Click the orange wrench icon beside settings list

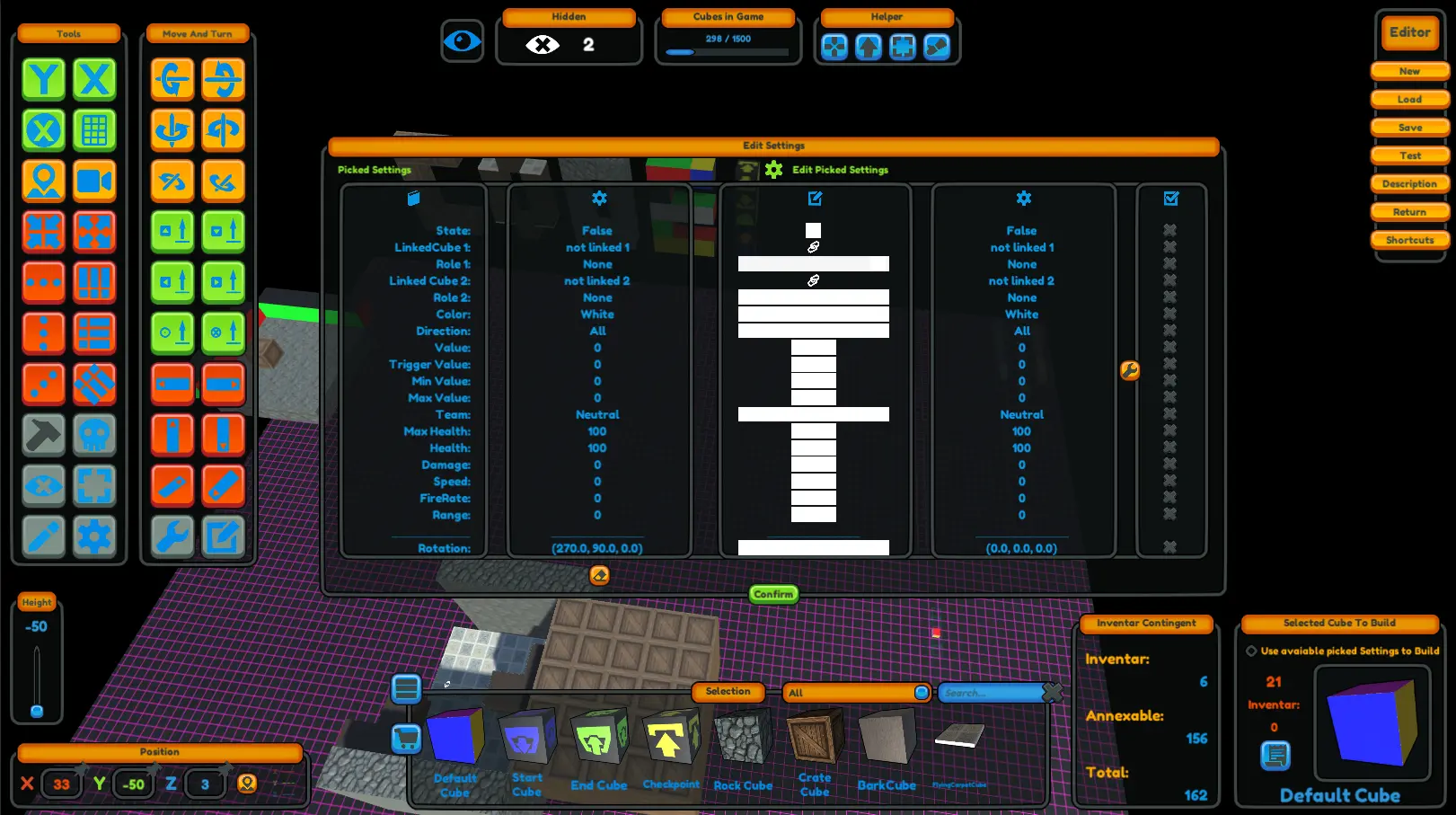click(1130, 370)
